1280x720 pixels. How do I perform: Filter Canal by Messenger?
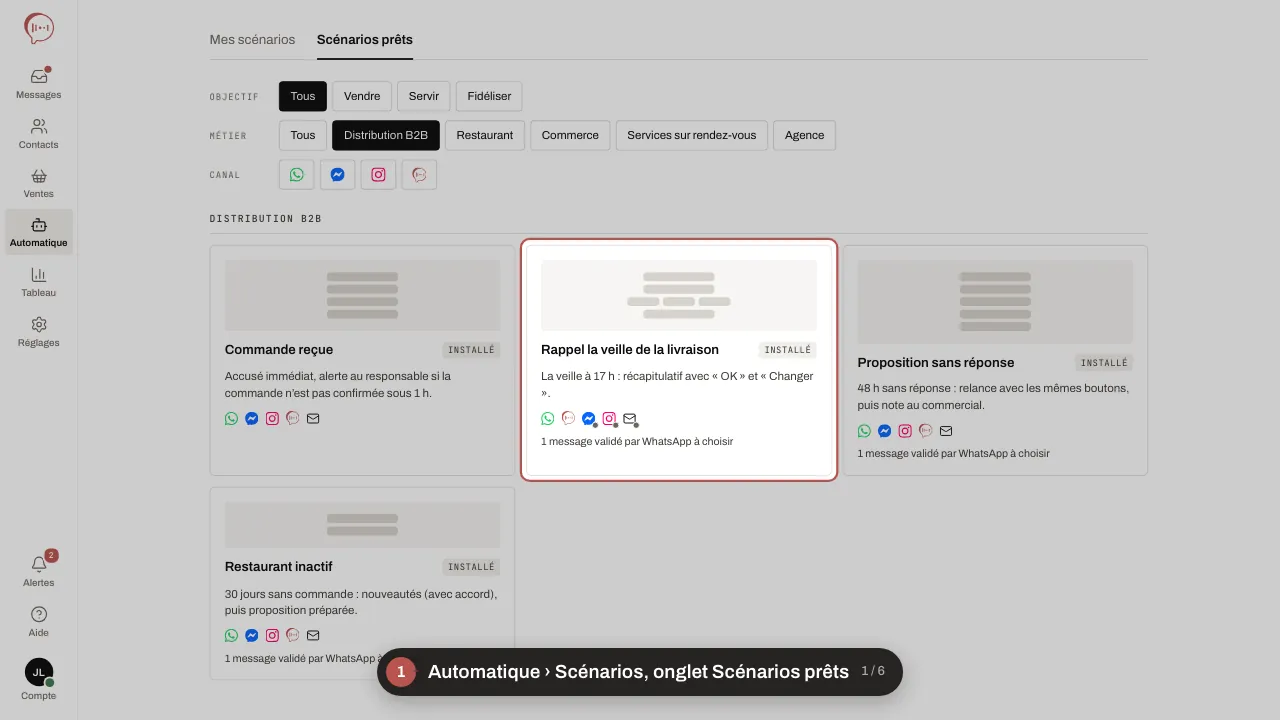(x=338, y=175)
